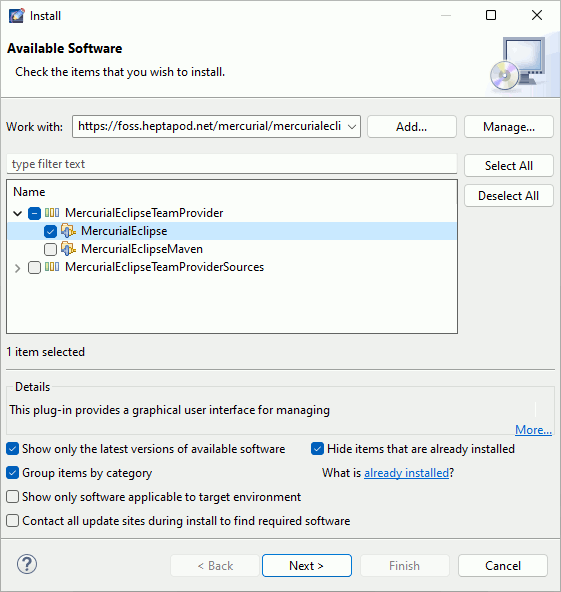Check the MercurialEclipseTeamProviderSources checkbox

(34, 267)
